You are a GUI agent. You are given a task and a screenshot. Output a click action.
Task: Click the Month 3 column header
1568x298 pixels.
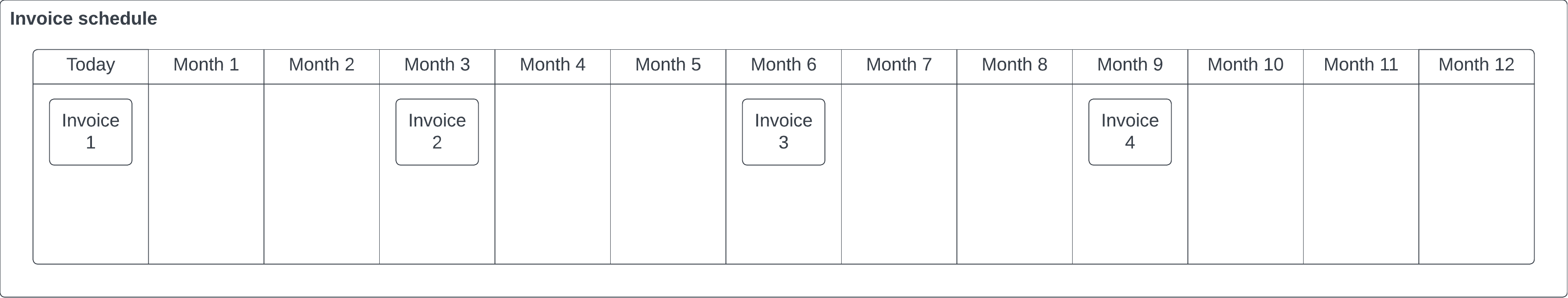click(437, 66)
